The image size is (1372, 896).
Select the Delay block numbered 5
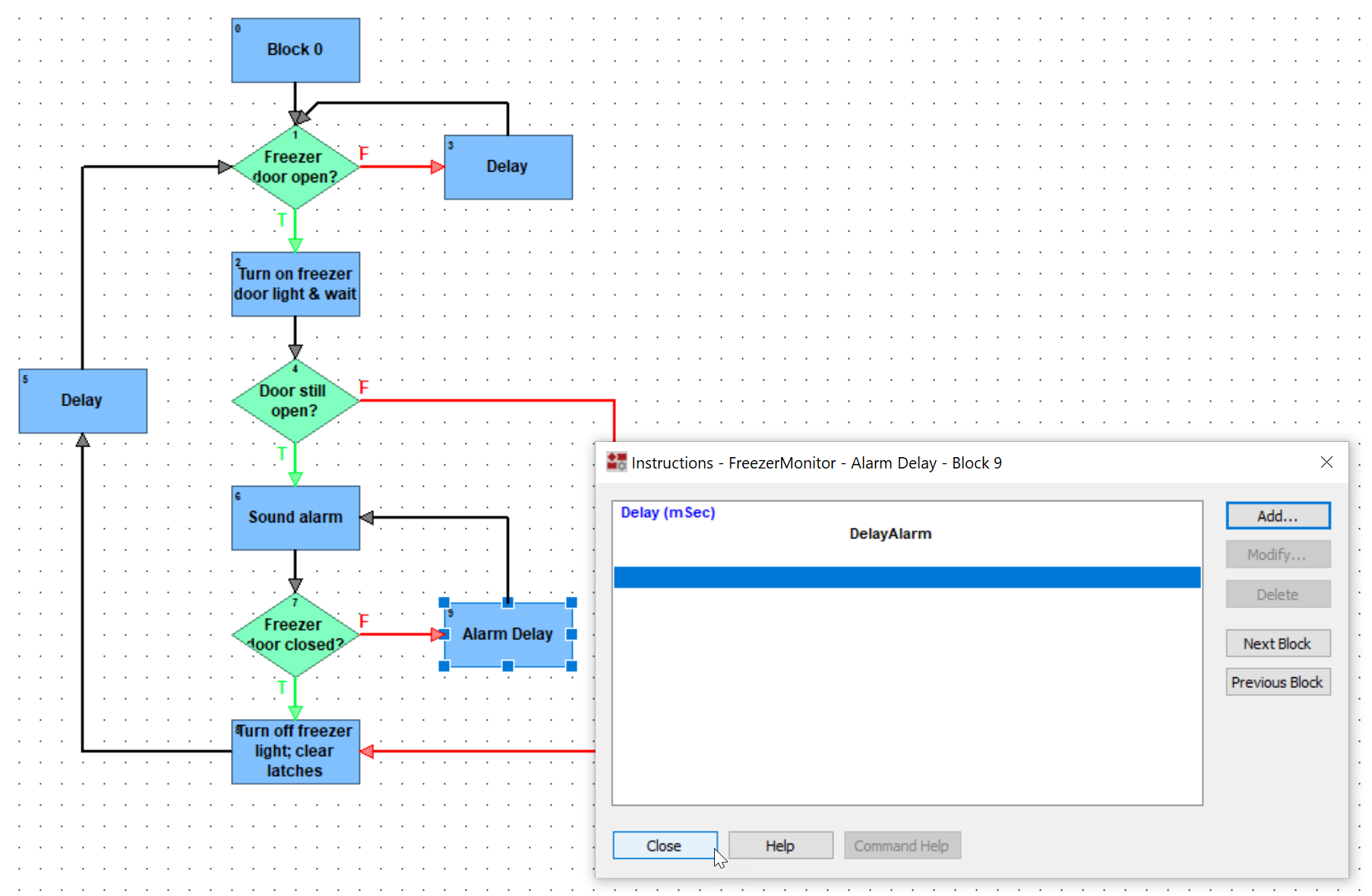[82, 400]
